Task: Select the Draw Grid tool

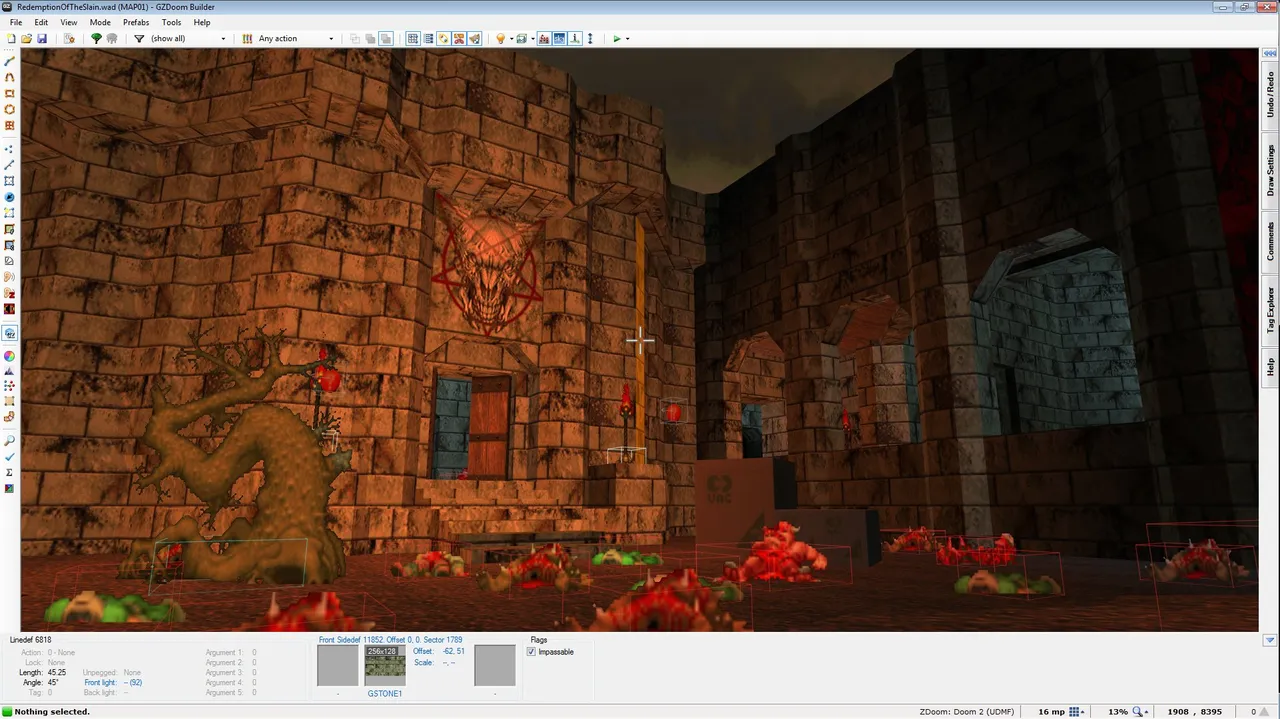Action: pos(10,125)
